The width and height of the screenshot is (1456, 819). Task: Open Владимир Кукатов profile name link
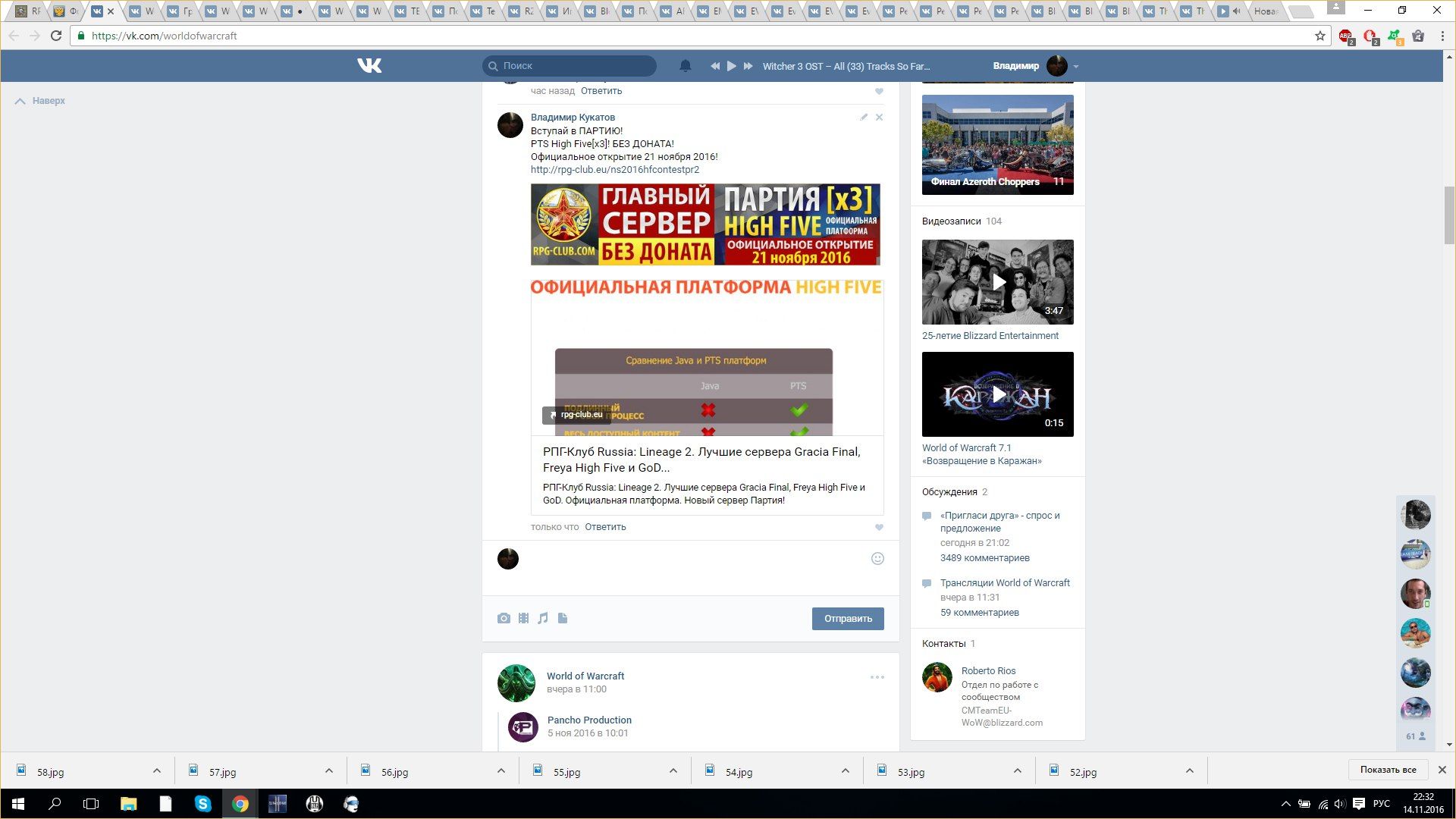point(573,118)
